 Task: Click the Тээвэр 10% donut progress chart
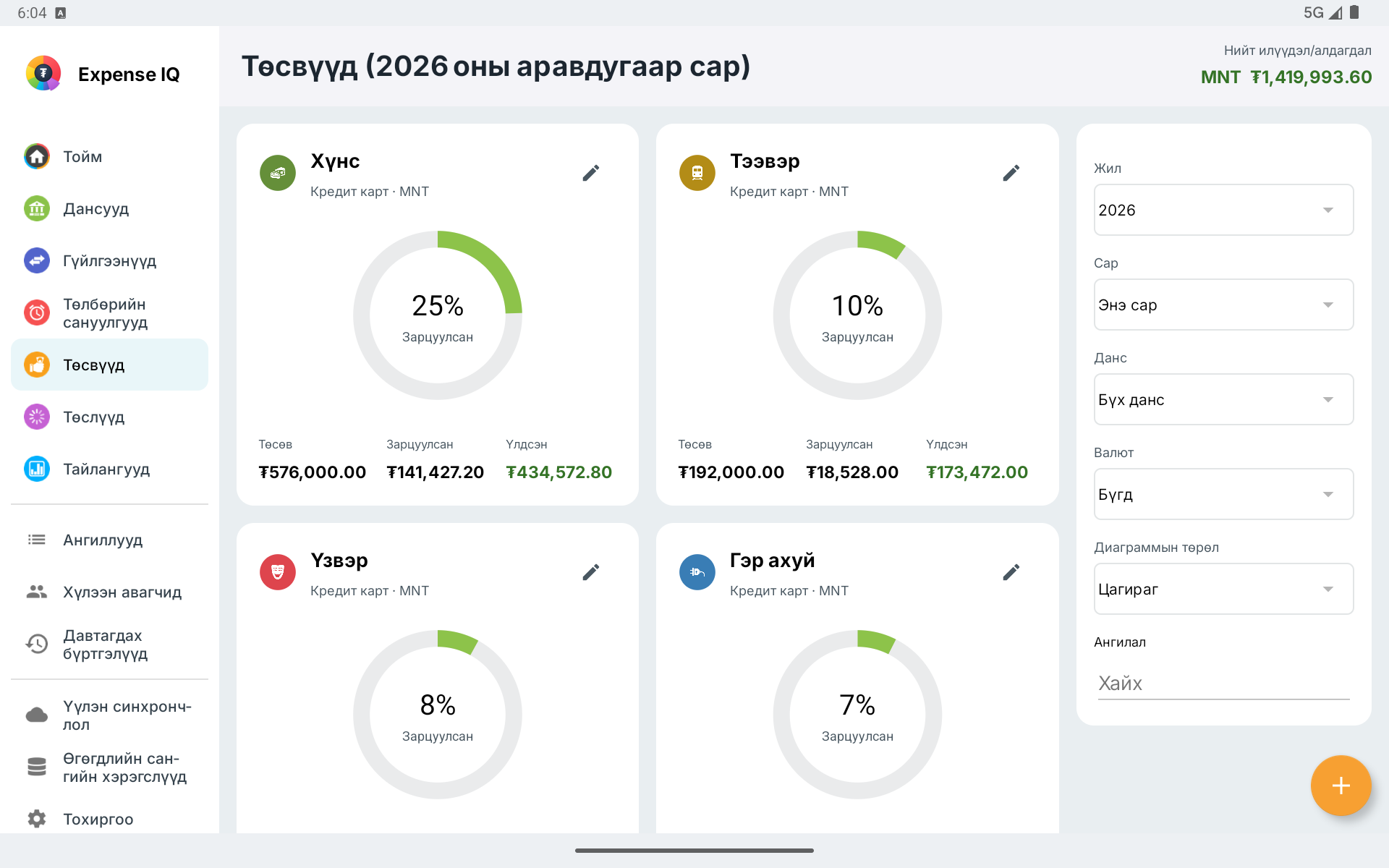point(857,315)
